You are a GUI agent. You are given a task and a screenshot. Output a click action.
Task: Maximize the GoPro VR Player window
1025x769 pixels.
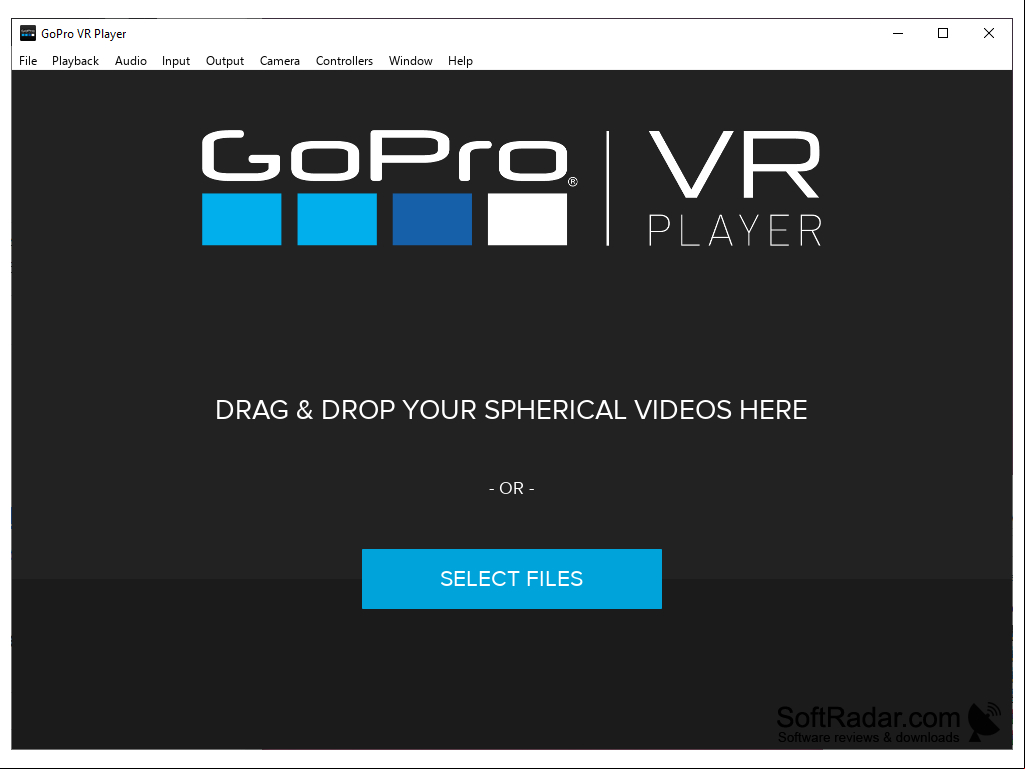pyautogui.click(x=943, y=33)
